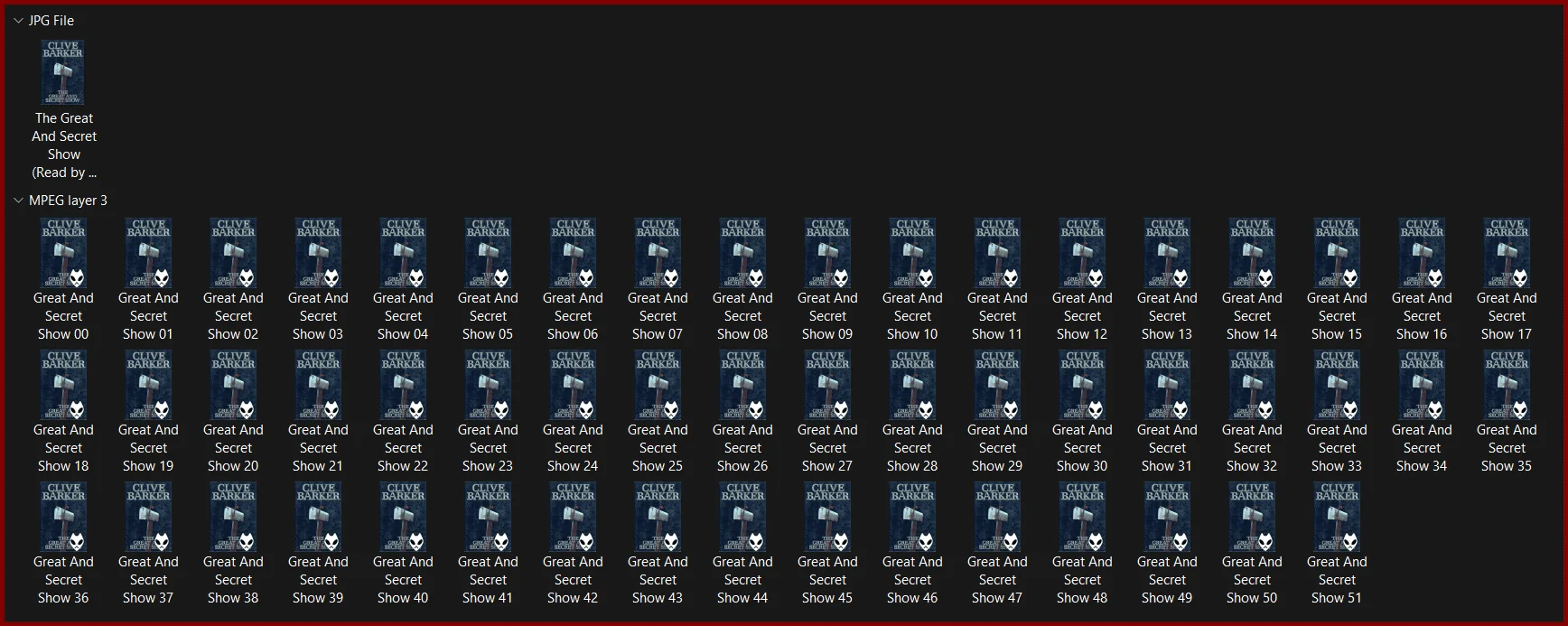
Task: Pick Great And Secret Show 38 icon
Action: coord(233,517)
